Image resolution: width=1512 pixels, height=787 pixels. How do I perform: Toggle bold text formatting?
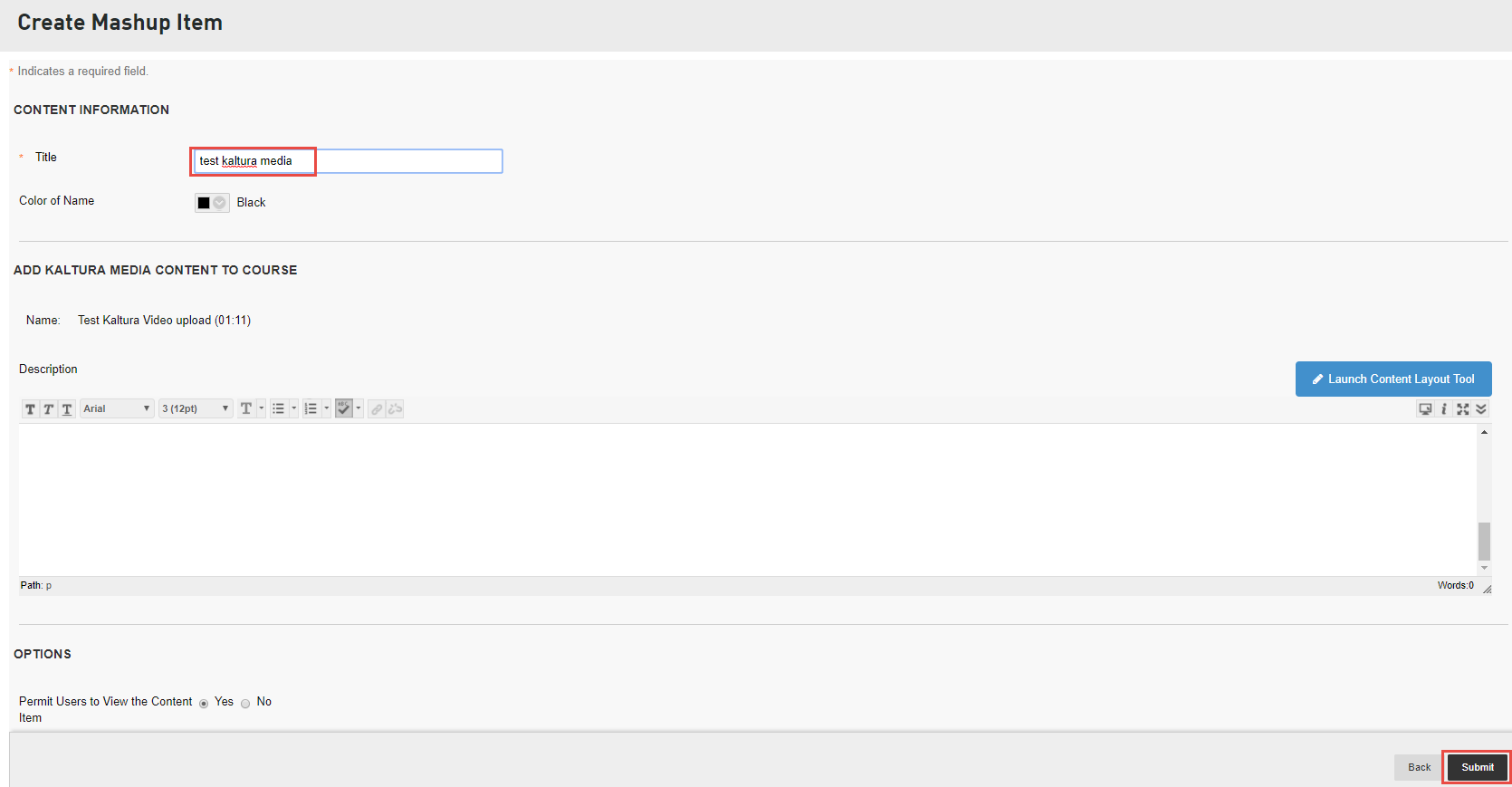tap(30, 409)
